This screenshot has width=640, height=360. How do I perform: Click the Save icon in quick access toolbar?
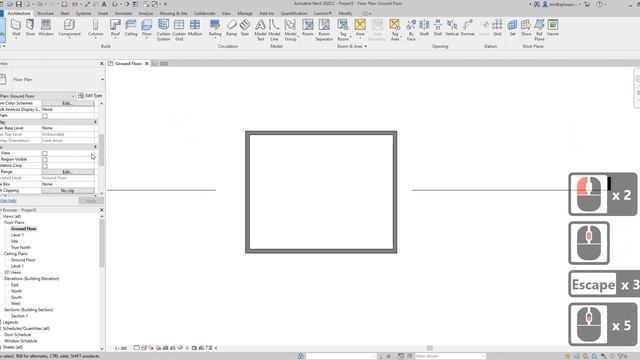(x=19, y=4)
